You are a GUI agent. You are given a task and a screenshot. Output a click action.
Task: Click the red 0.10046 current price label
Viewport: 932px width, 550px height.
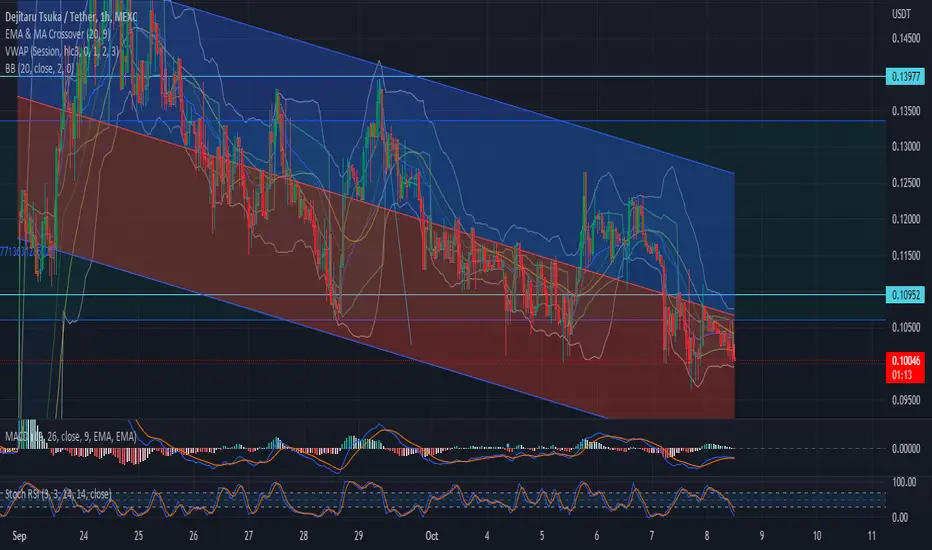pos(905,360)
